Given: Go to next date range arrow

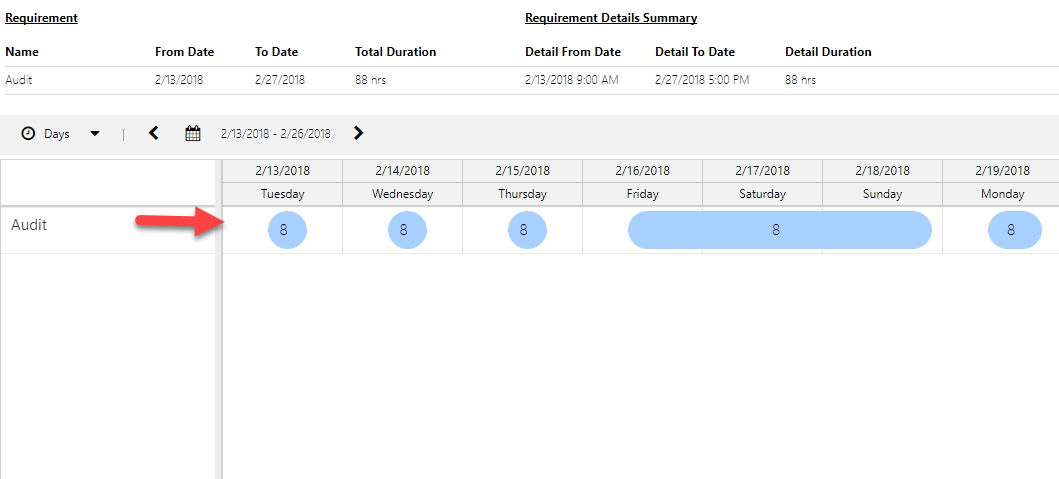Looking at the screenshot, I should (359, 133).
